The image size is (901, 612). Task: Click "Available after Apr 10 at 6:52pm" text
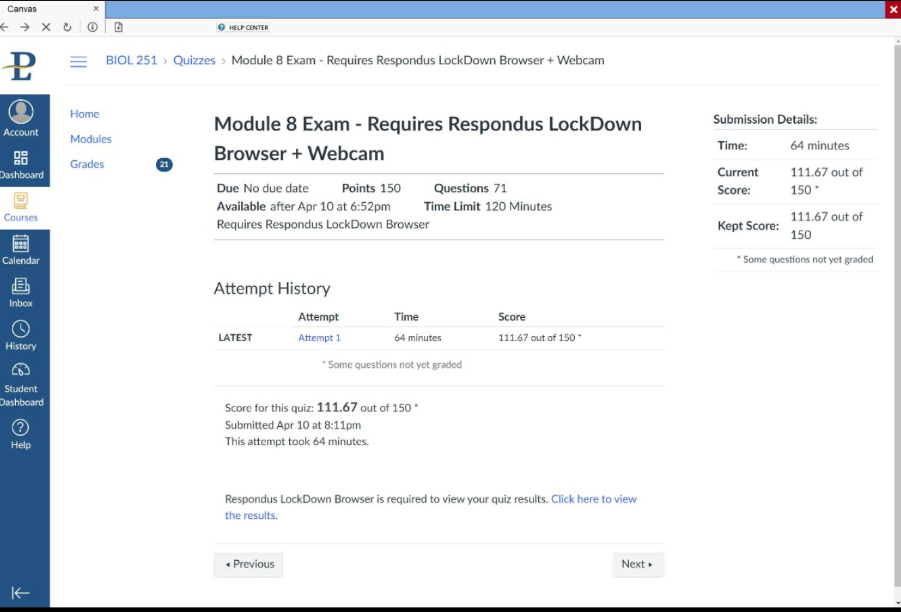303,206
